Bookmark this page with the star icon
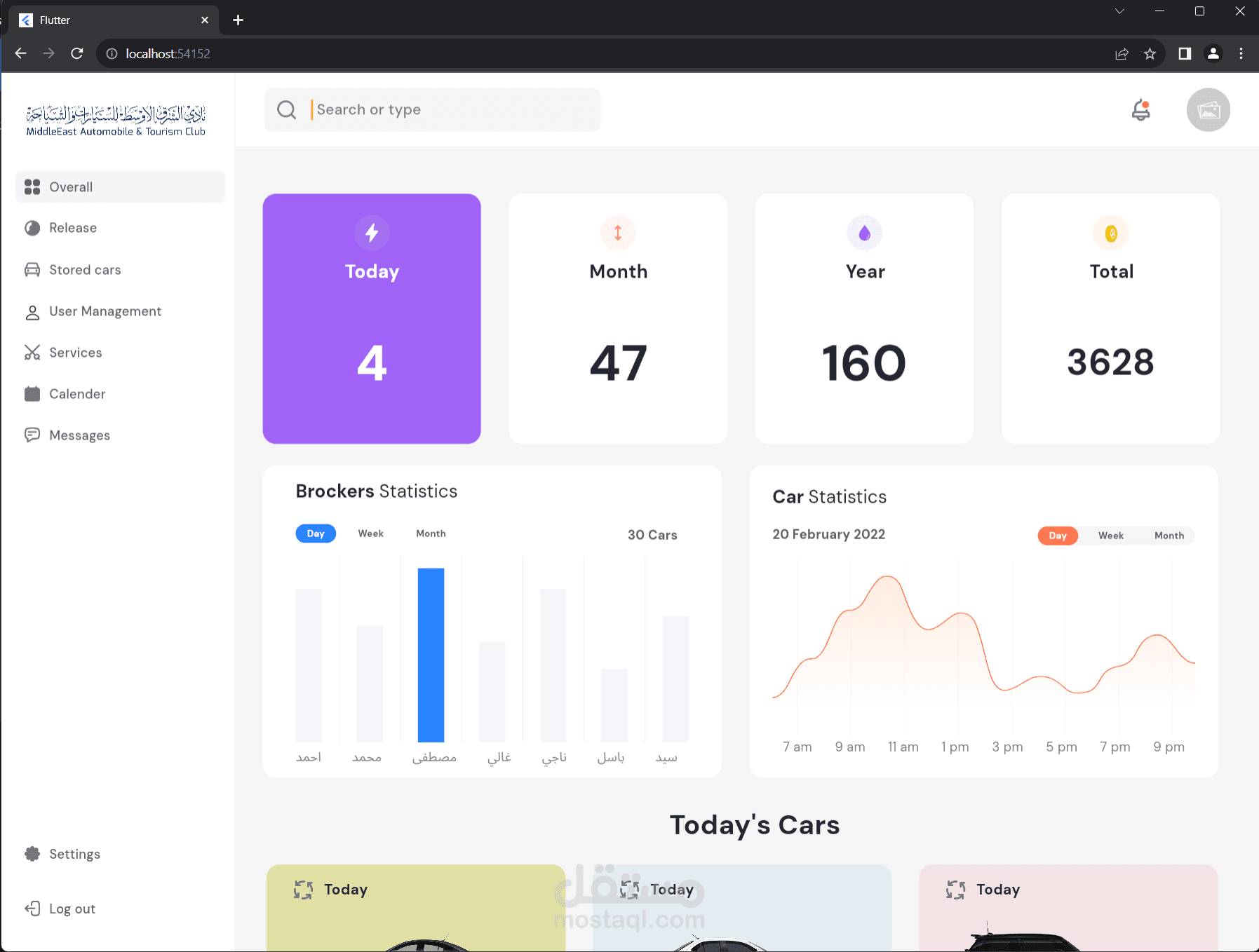The height and width of the screenshot is (952, 1259). coord(1150,53)
